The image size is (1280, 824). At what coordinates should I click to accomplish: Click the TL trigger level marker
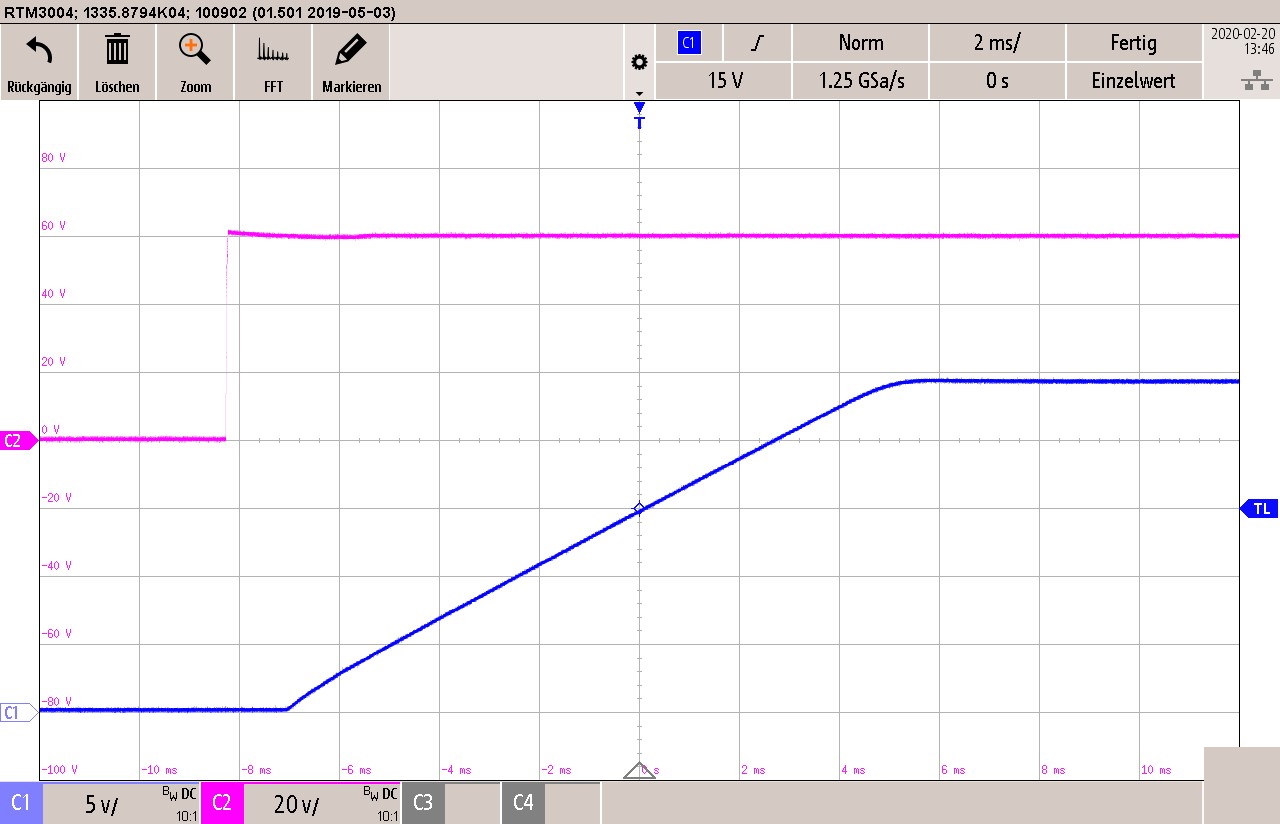click(x=1259, y=509)
